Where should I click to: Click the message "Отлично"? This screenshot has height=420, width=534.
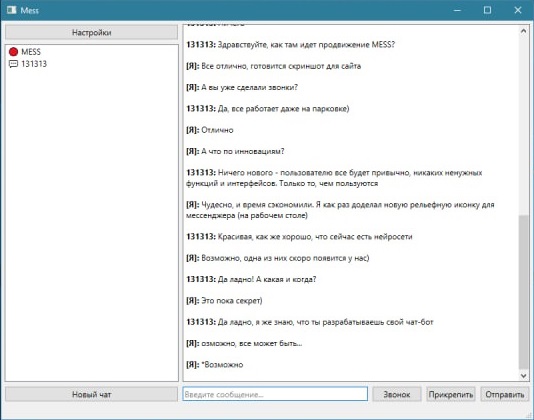point(209,130)
